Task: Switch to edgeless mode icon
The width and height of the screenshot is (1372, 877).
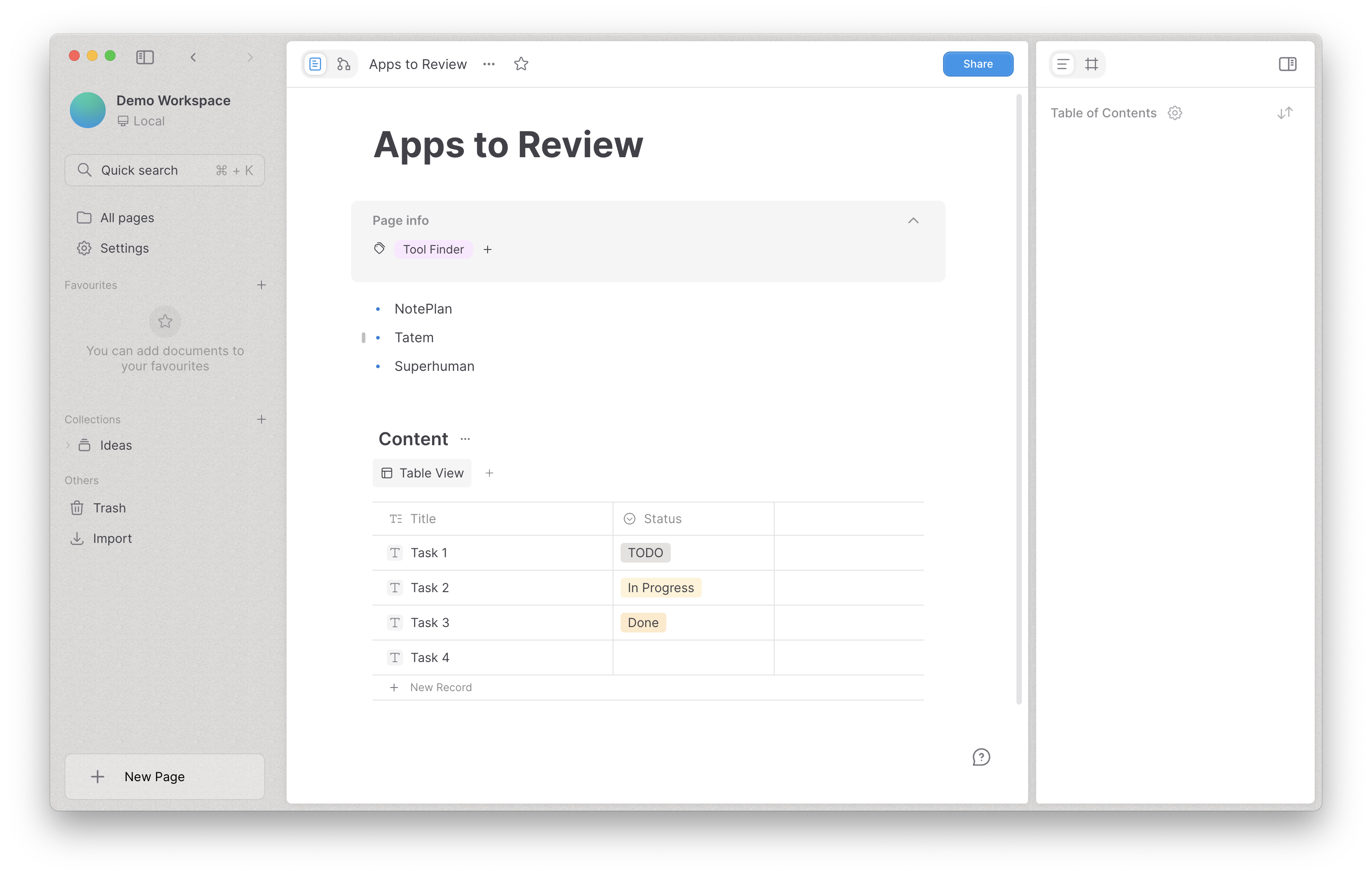Action: (x=343, y=64)
